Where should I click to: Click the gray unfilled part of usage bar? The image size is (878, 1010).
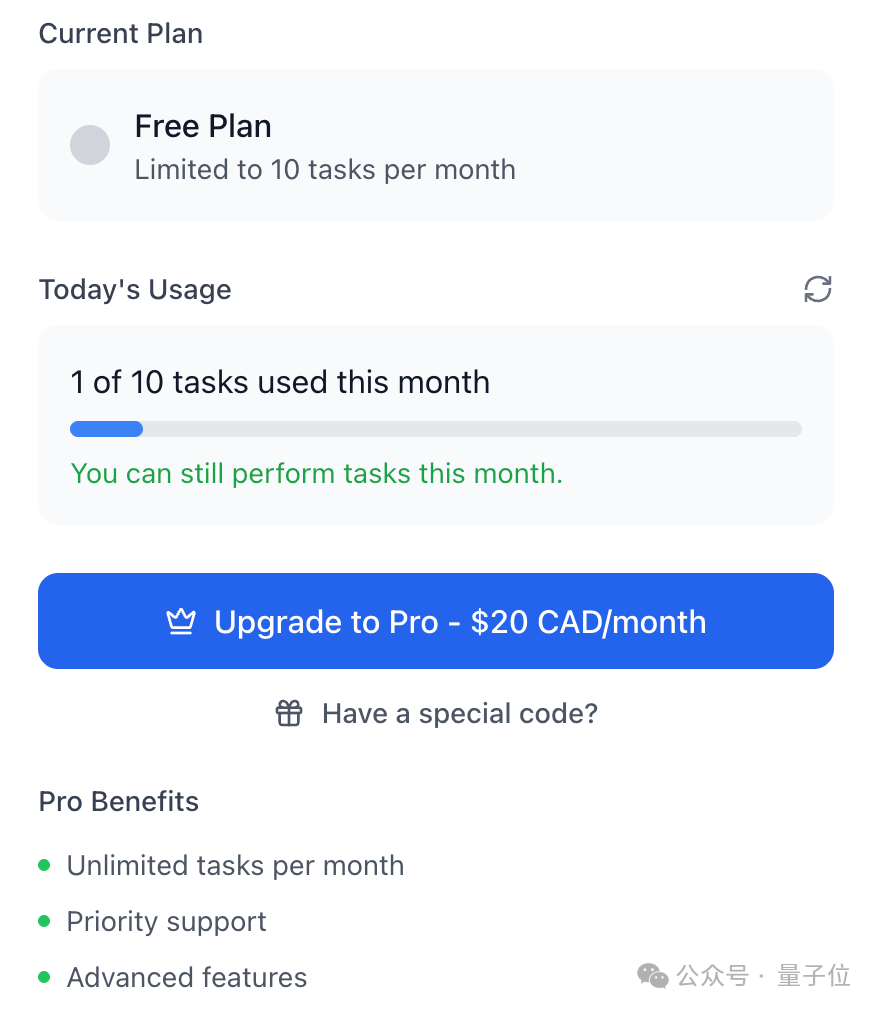tap(472, 429)
